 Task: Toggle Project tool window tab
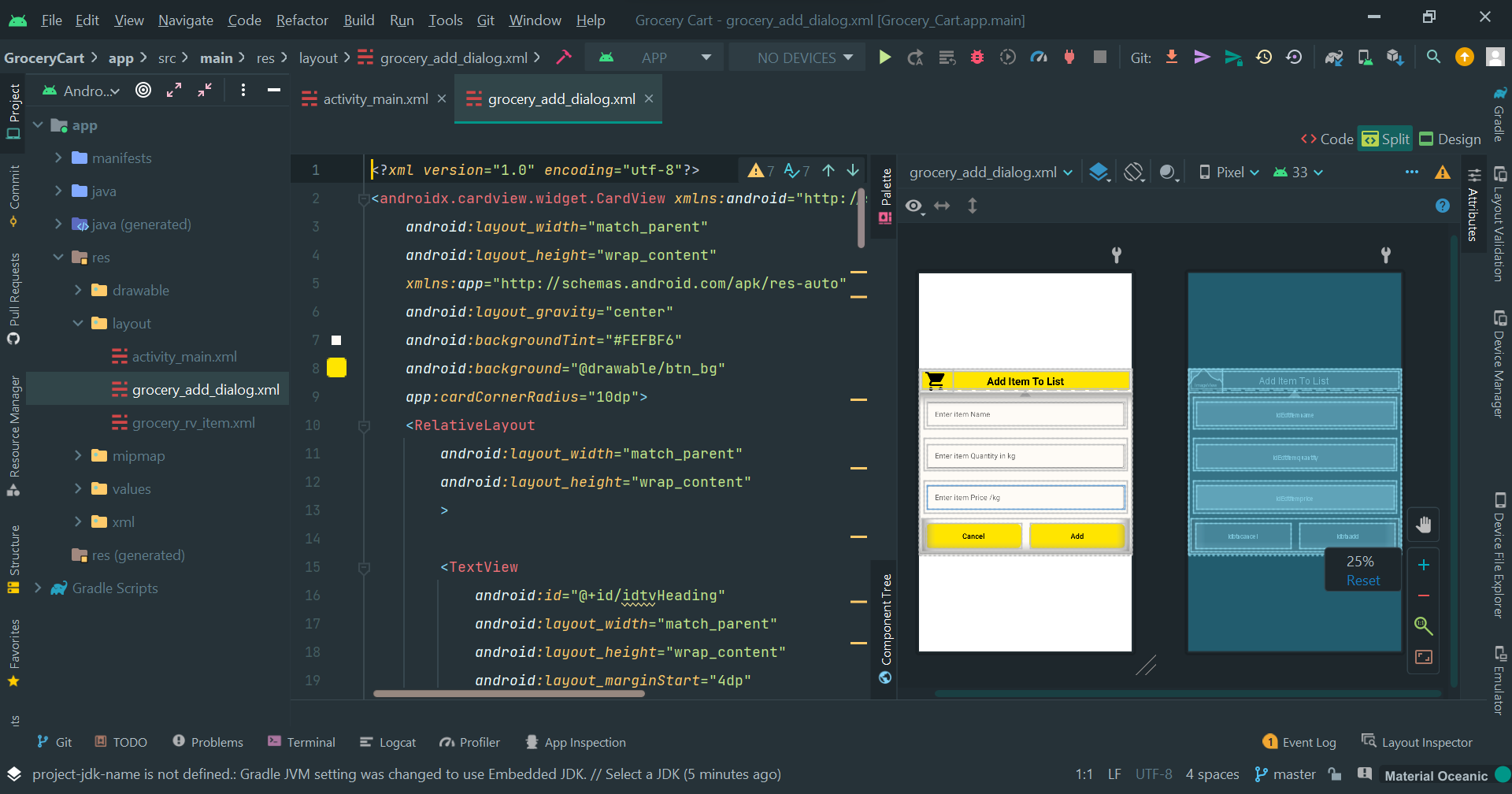pos(13,111)
